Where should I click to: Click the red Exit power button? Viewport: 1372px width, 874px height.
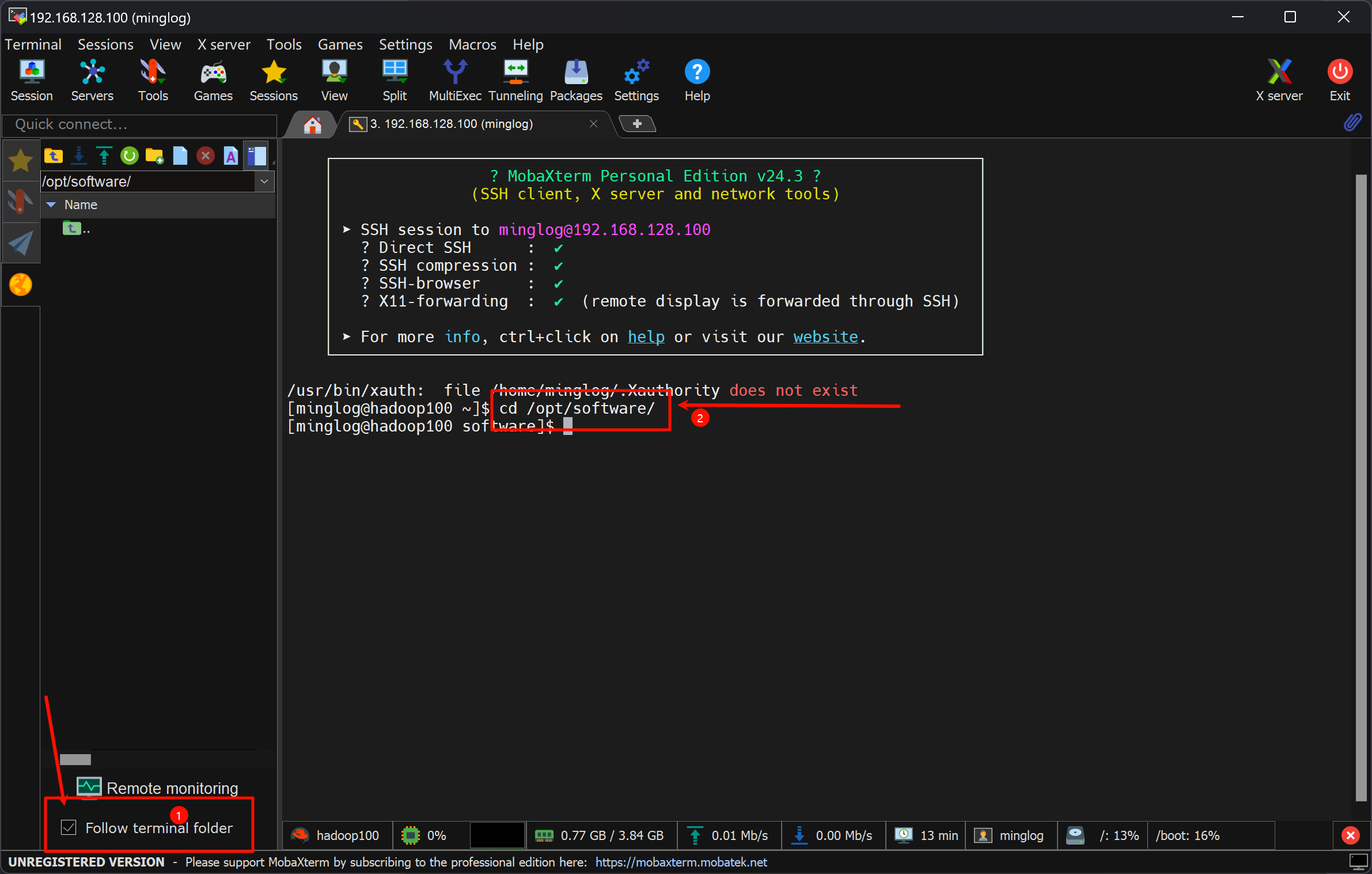click(1340, 81)
